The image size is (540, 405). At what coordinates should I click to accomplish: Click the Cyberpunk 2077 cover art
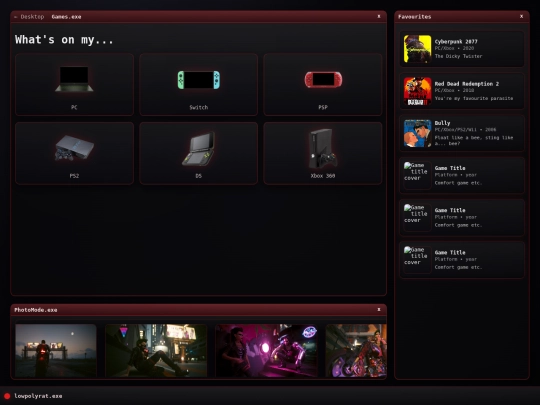click(x=417, y=49)
